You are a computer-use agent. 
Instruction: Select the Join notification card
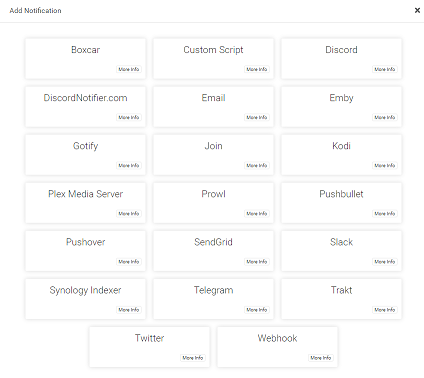[213, 155]
